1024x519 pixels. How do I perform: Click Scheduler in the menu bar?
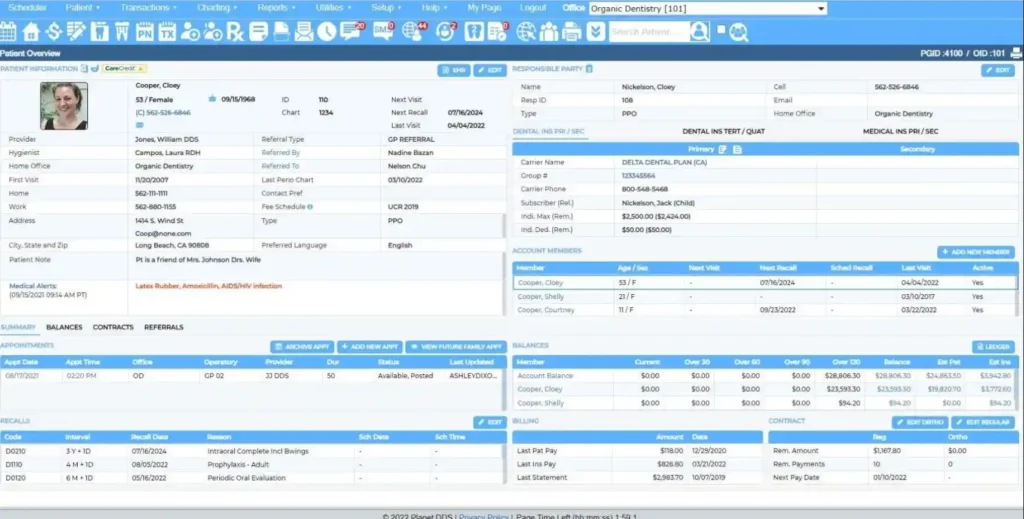click(27, 8)
